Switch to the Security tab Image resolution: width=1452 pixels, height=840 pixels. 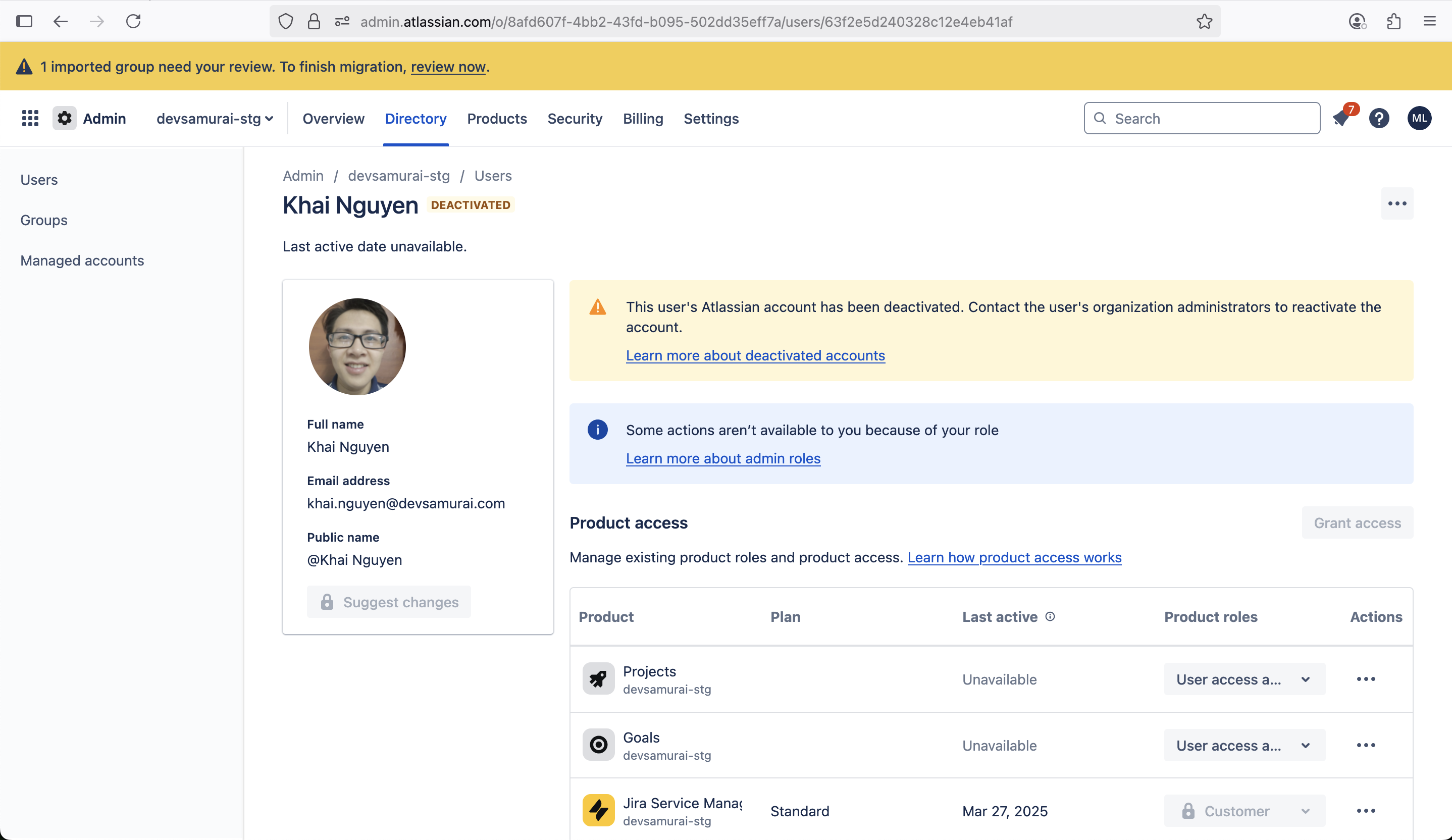pyautogui.click(x=575, y=119)
